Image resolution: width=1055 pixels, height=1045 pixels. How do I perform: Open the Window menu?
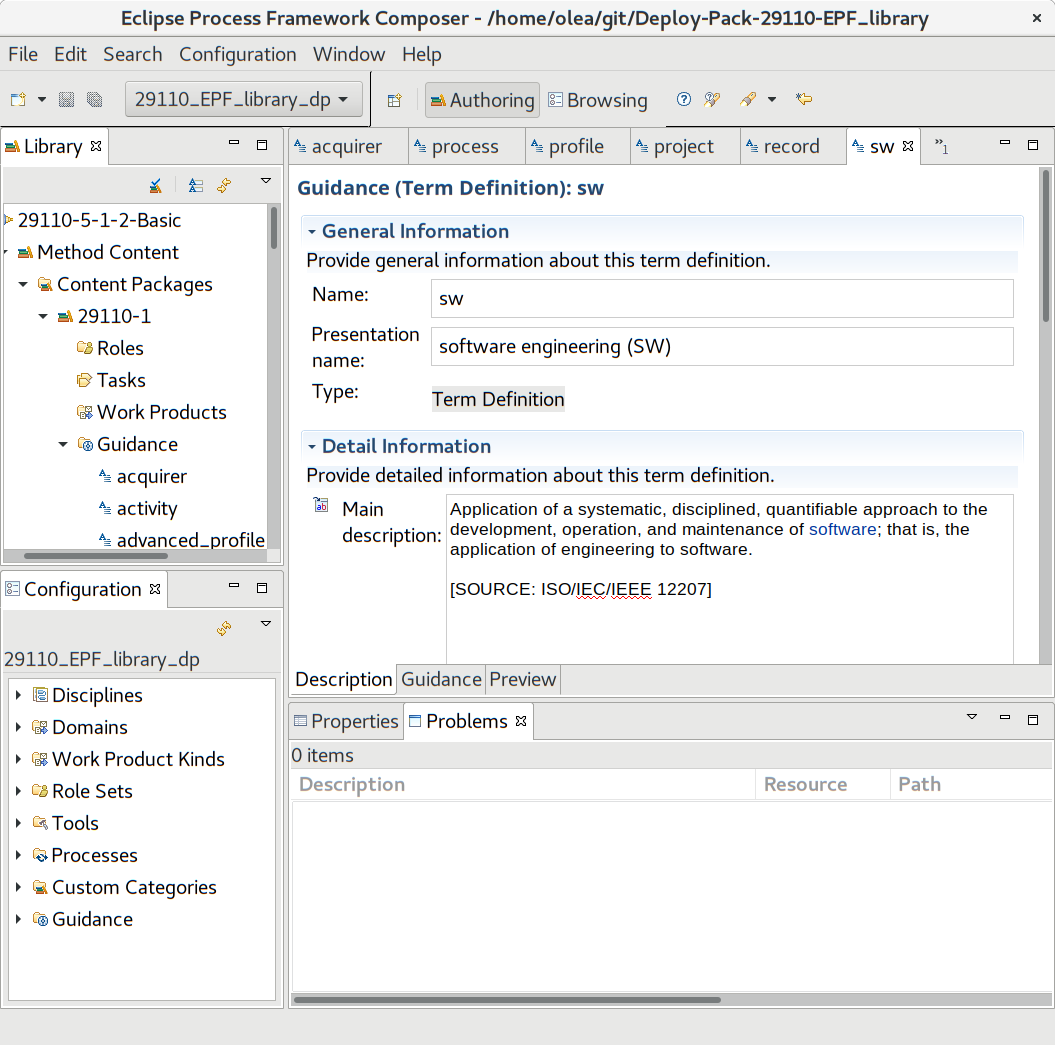349,54
